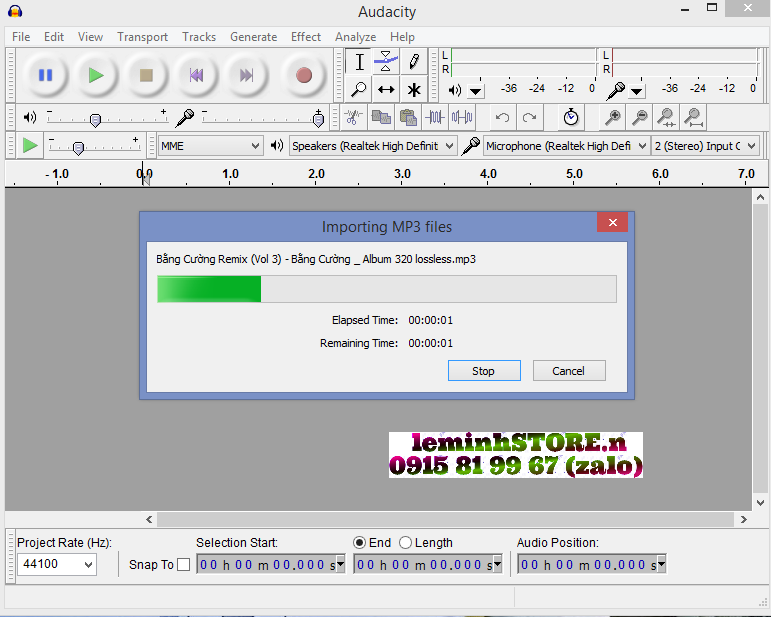Close the Importing MP3 files dialog

pos(612,222)
